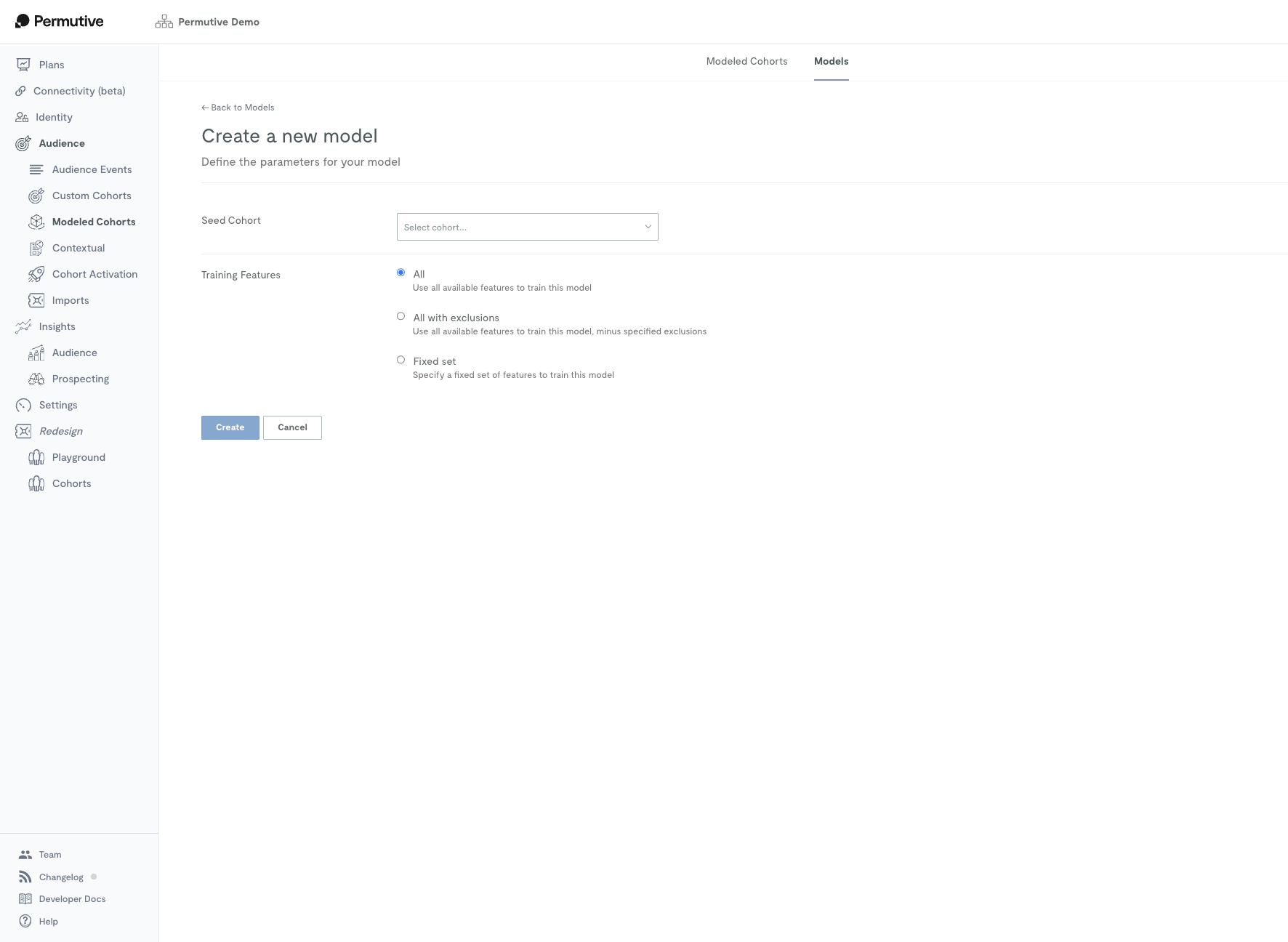Open the Models tab
The image size is (1288, 942).
[x=831, y=61]
